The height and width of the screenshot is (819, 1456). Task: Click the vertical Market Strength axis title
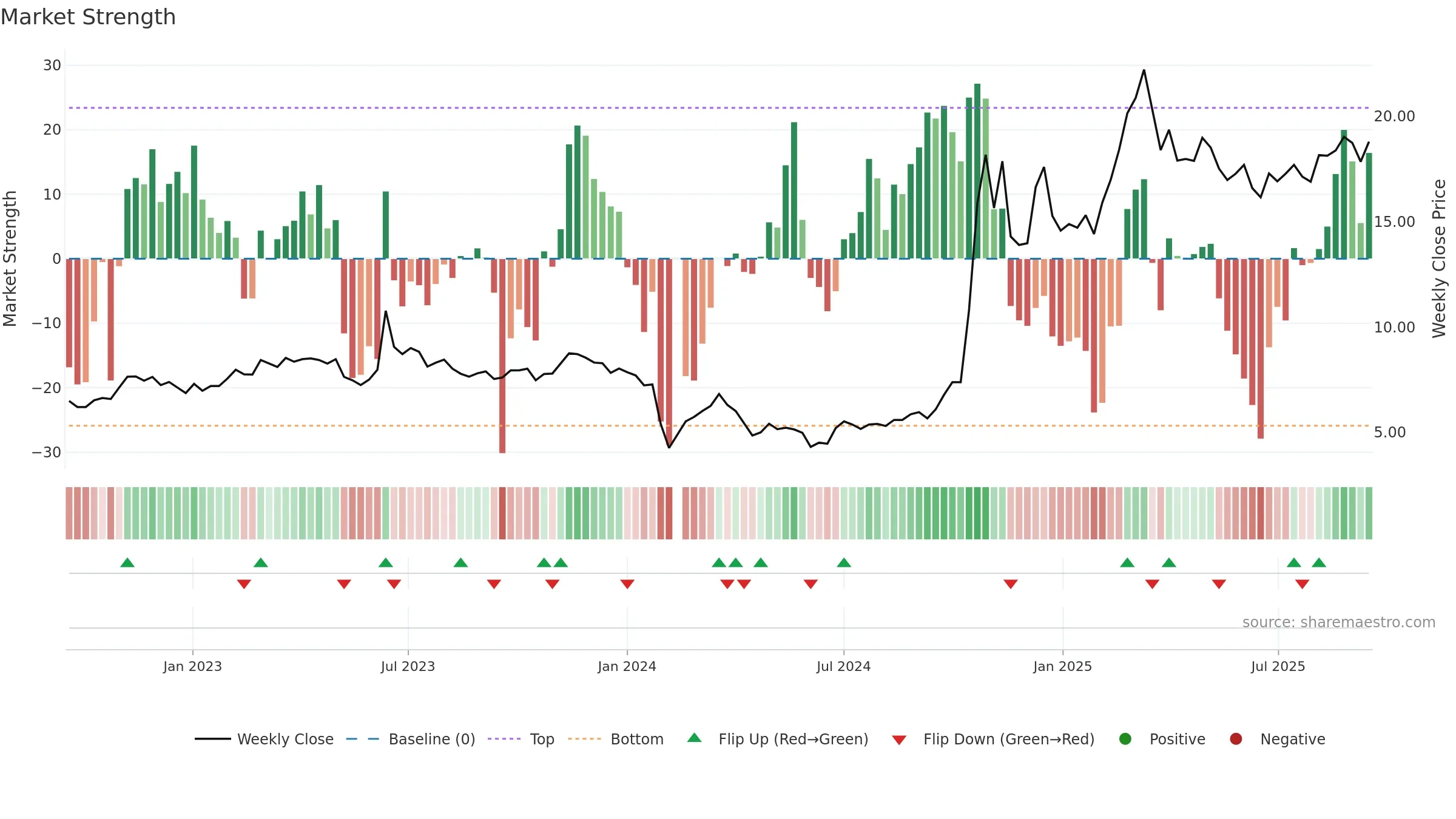(10, 258)
